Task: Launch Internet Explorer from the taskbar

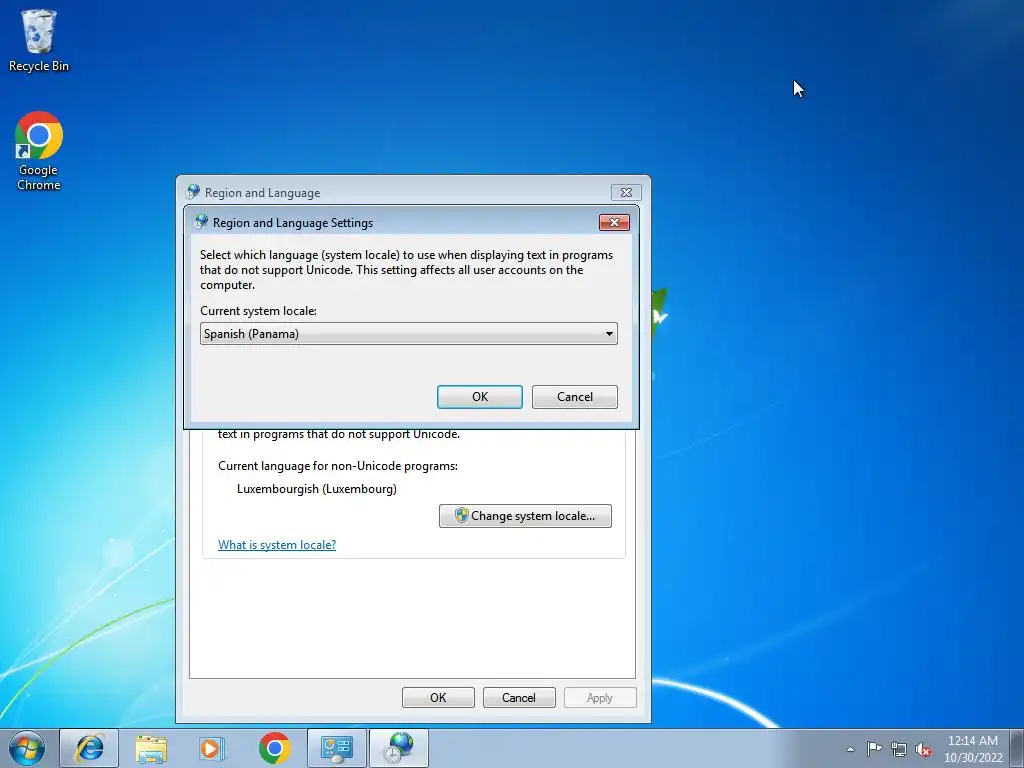Action: (x=89, y=748)
